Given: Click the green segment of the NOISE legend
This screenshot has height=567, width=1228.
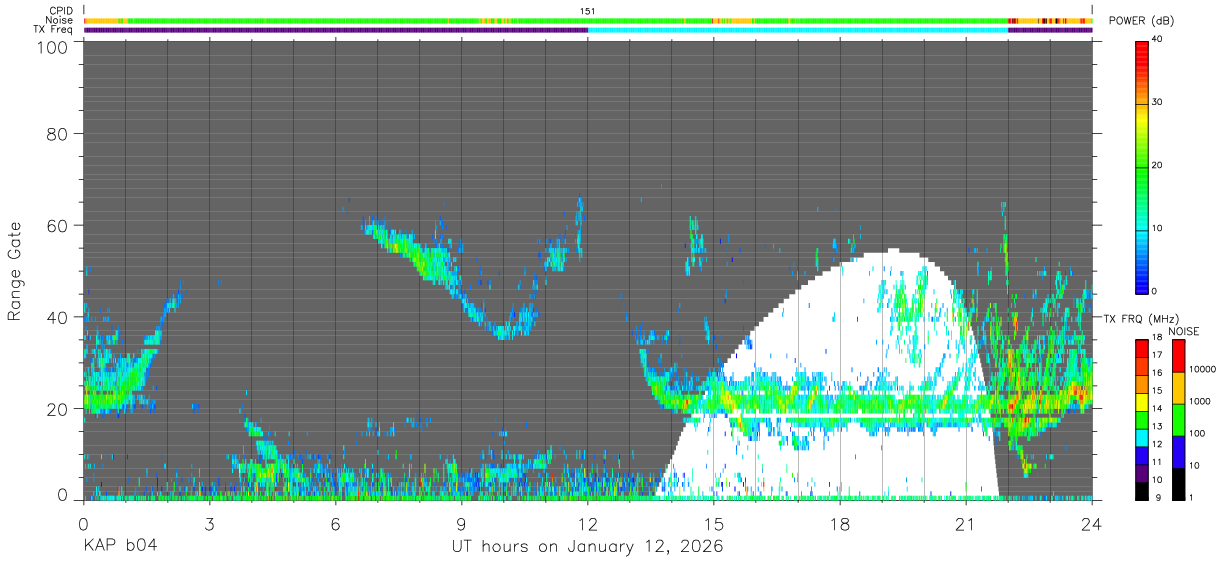Looking at the screenshot, I should tap(1177, 420).
